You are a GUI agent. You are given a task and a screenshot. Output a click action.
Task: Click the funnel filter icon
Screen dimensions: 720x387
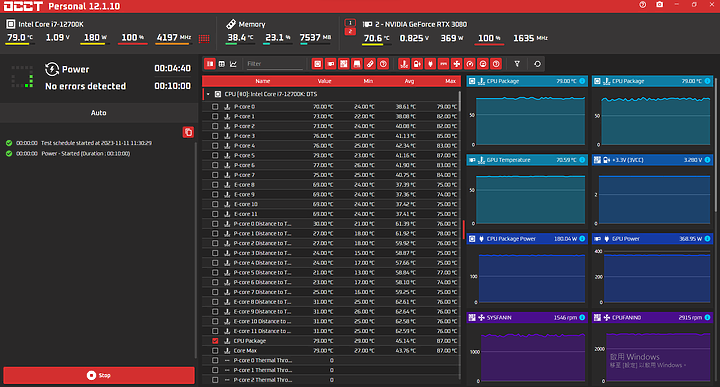517,64
